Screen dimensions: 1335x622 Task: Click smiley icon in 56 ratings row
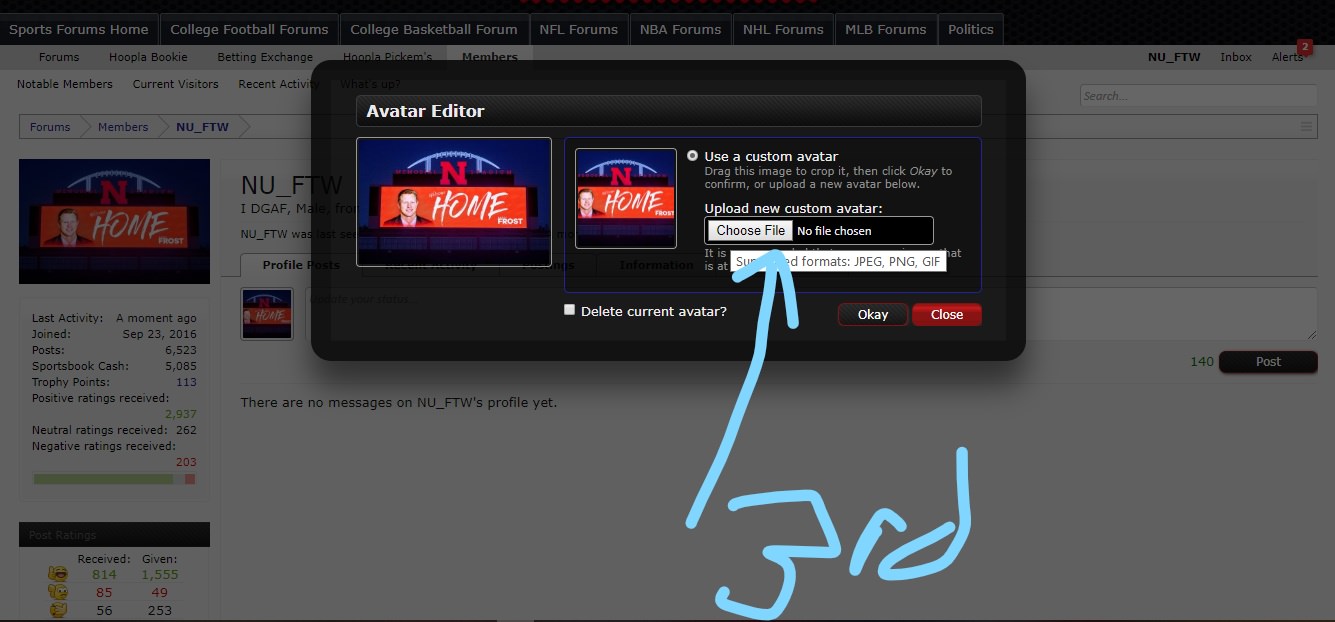pyautogui.click(x=58, y=610)
